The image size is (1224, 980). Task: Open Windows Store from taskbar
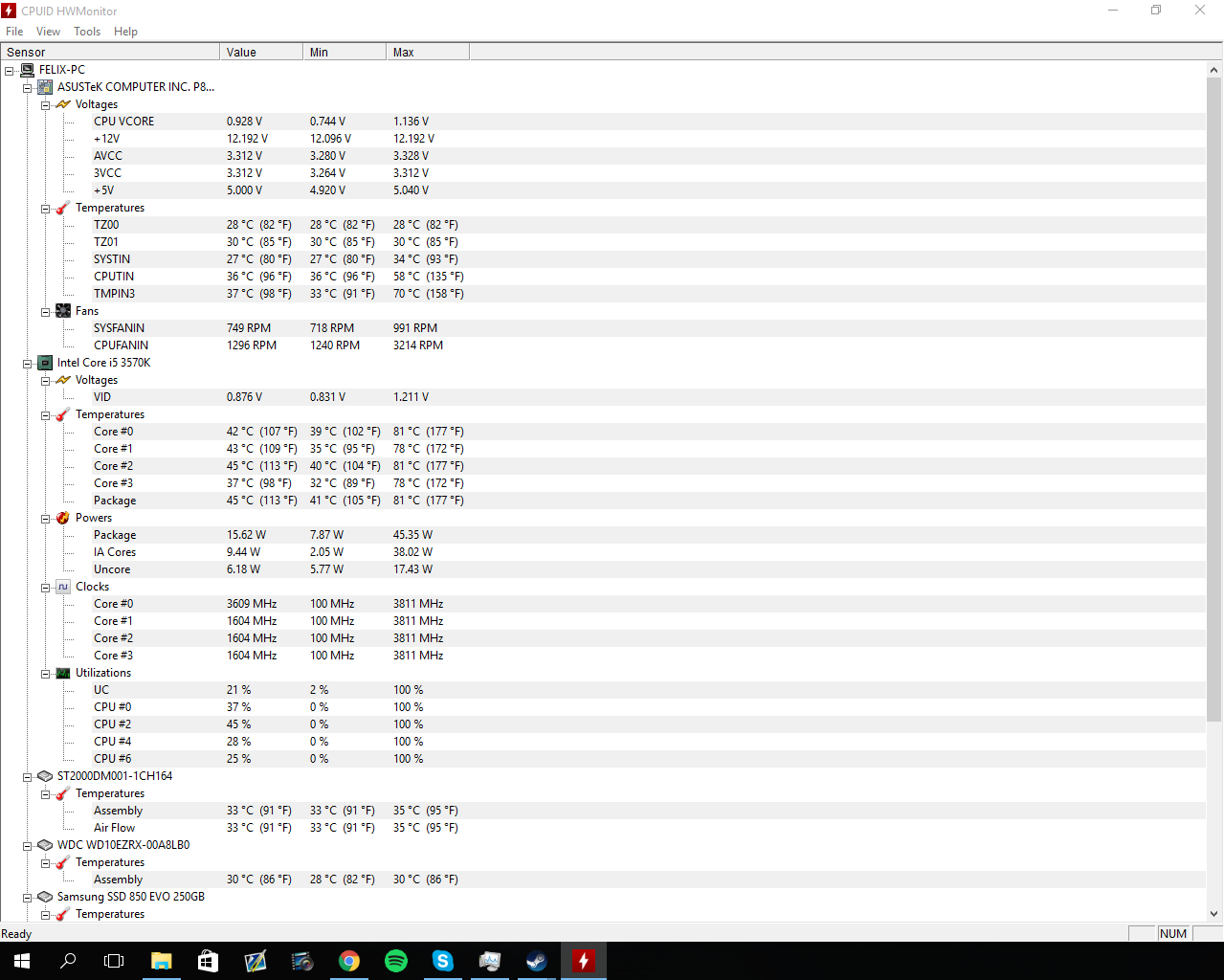(208, 961)
